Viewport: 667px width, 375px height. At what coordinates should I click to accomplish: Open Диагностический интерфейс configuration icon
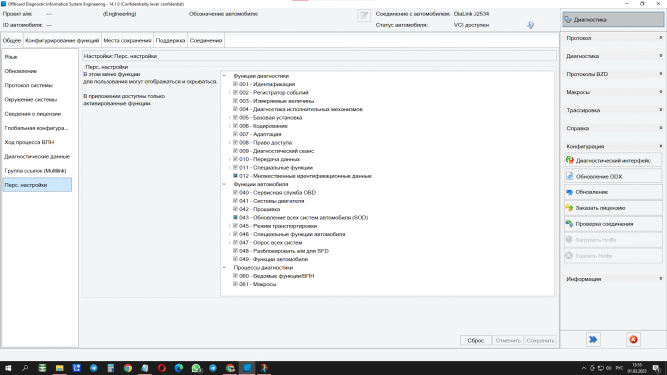[570, 160]
